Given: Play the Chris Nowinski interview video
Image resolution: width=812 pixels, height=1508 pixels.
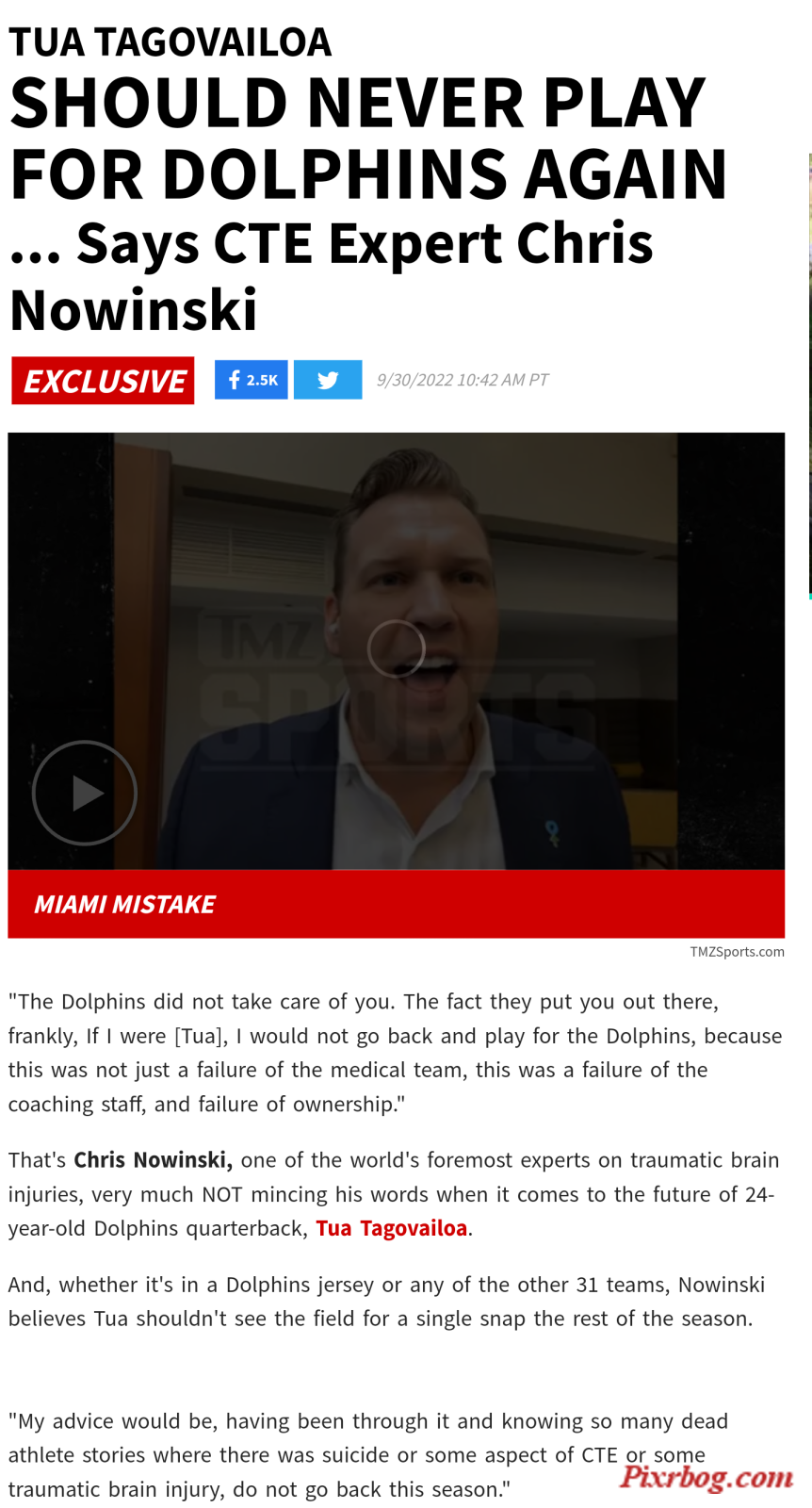Looking at the screenshot, I should tap(85, 793).
